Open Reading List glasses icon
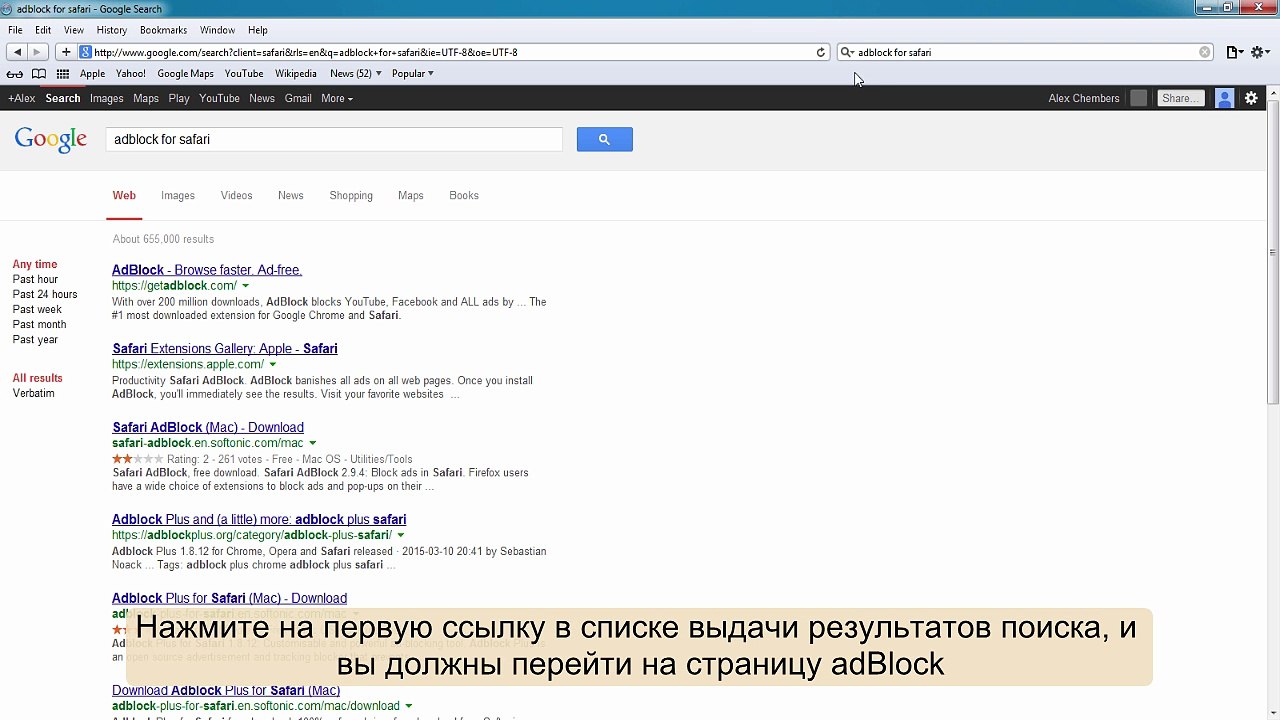 15,74
